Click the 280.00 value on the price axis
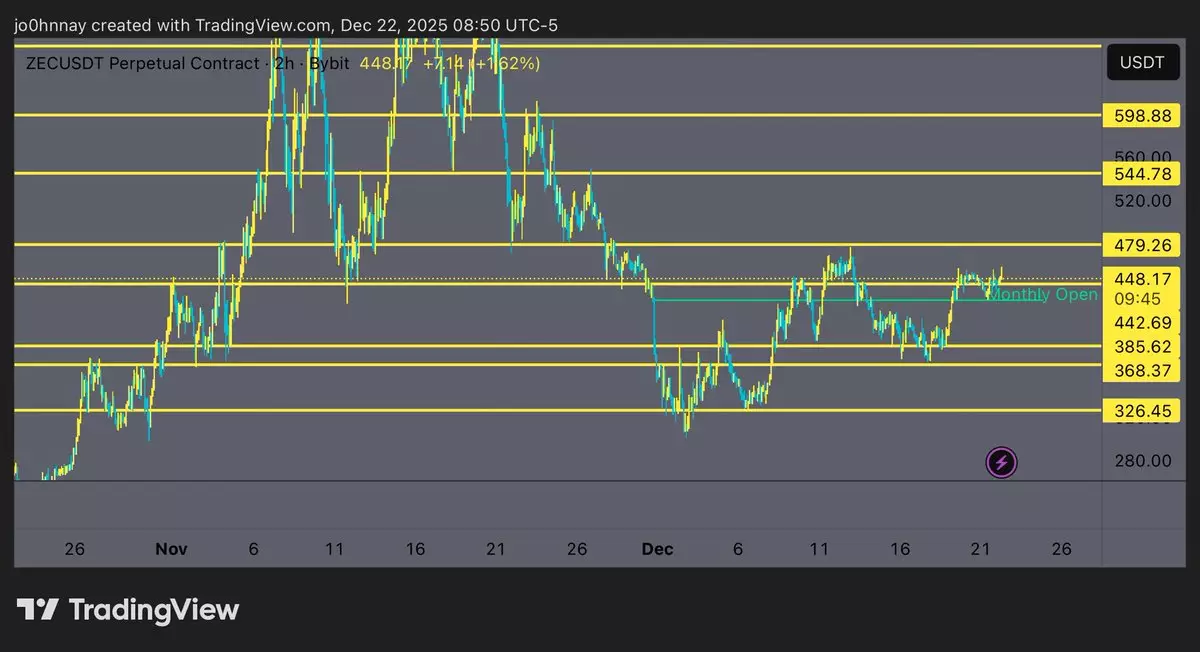 click(x=1141, y=461)
